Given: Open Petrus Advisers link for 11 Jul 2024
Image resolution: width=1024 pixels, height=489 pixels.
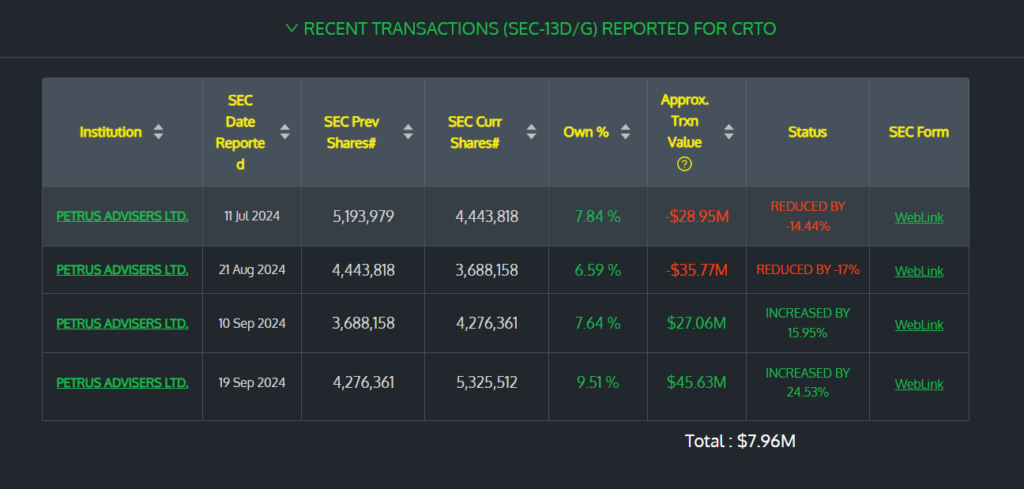Looking at the screenshot, I should click(122, 216).
